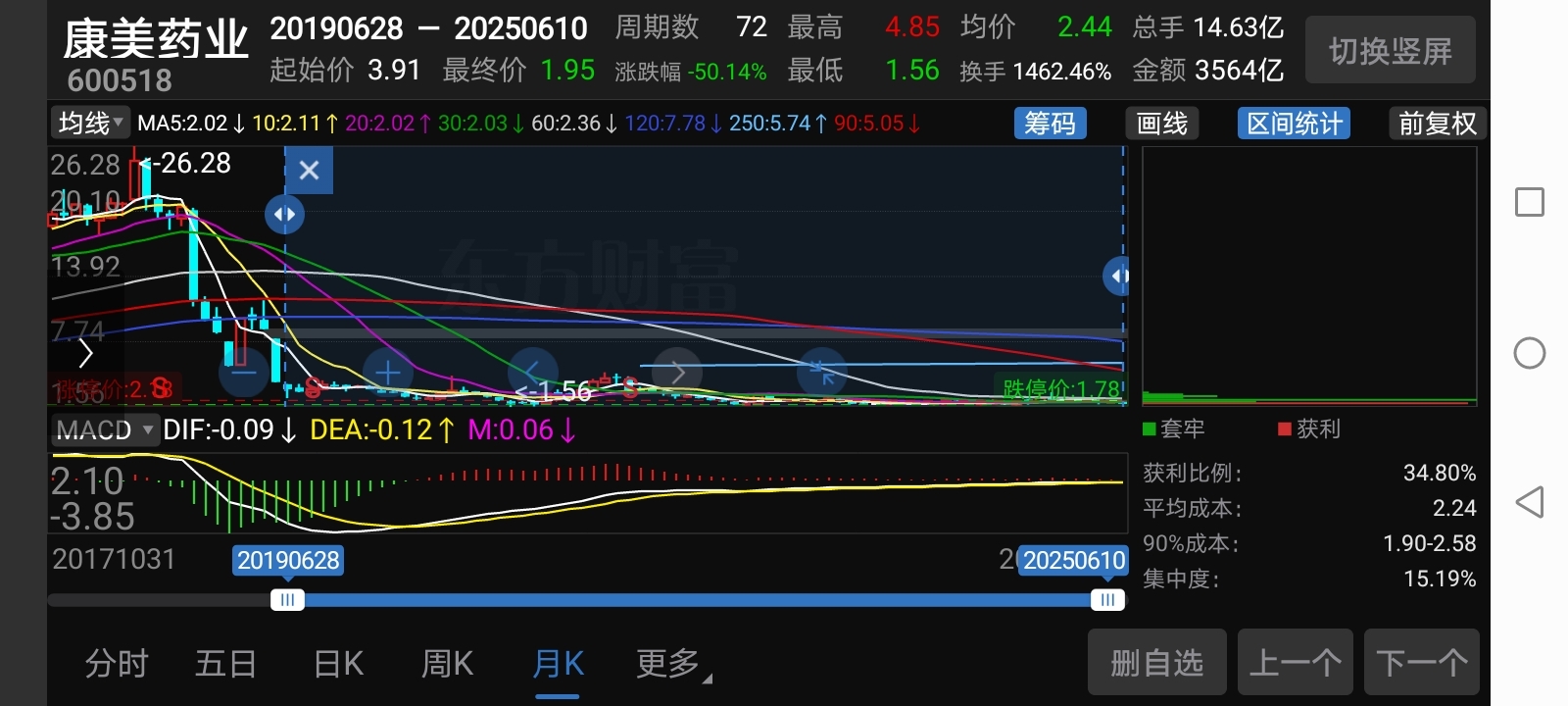Expand side panel with left-edge chevron
Viewport: 1568px width, 706px height.
coord(85,353)
